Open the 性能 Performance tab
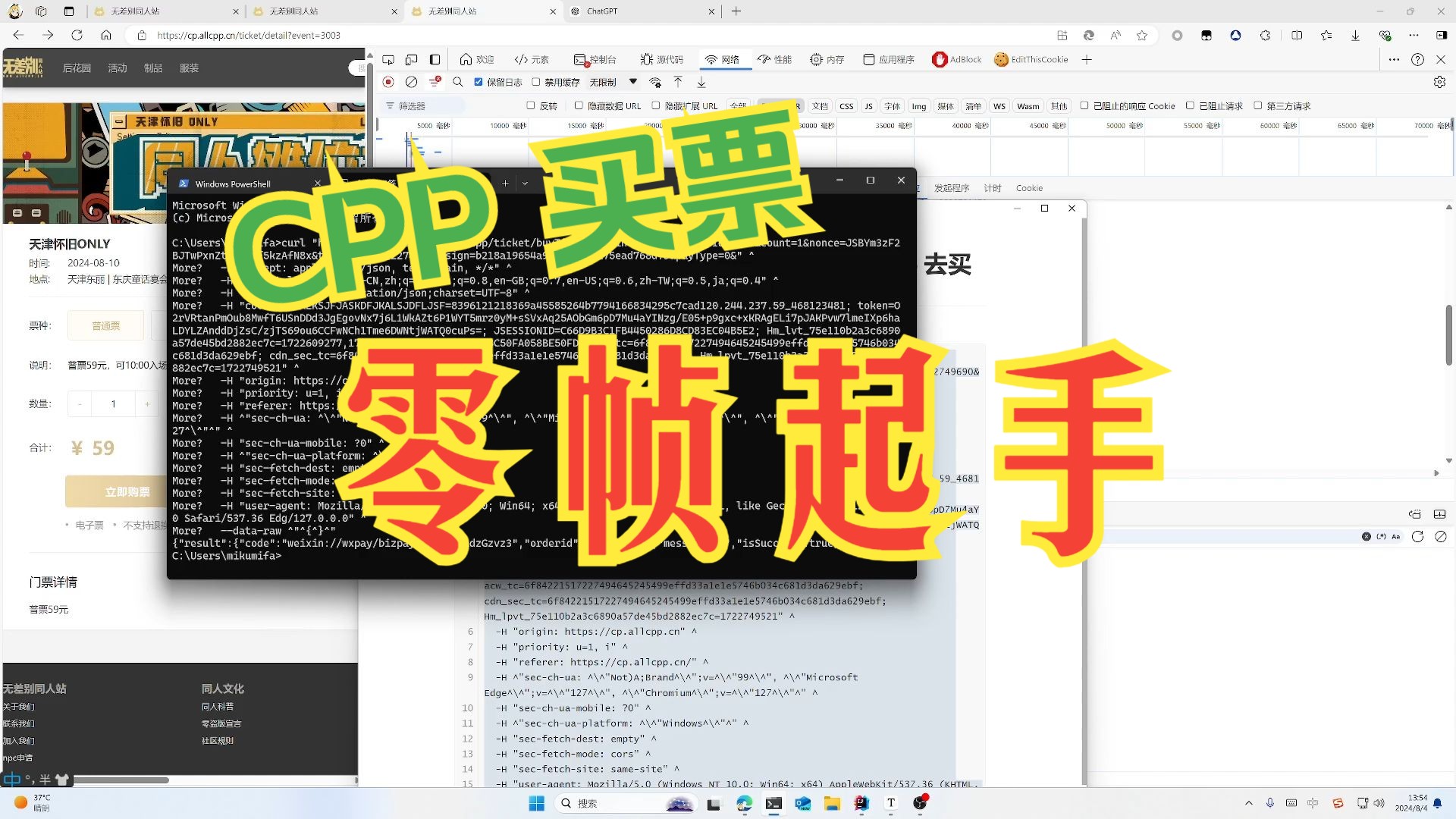This screenshot has height=819, width=1456. 774,59
